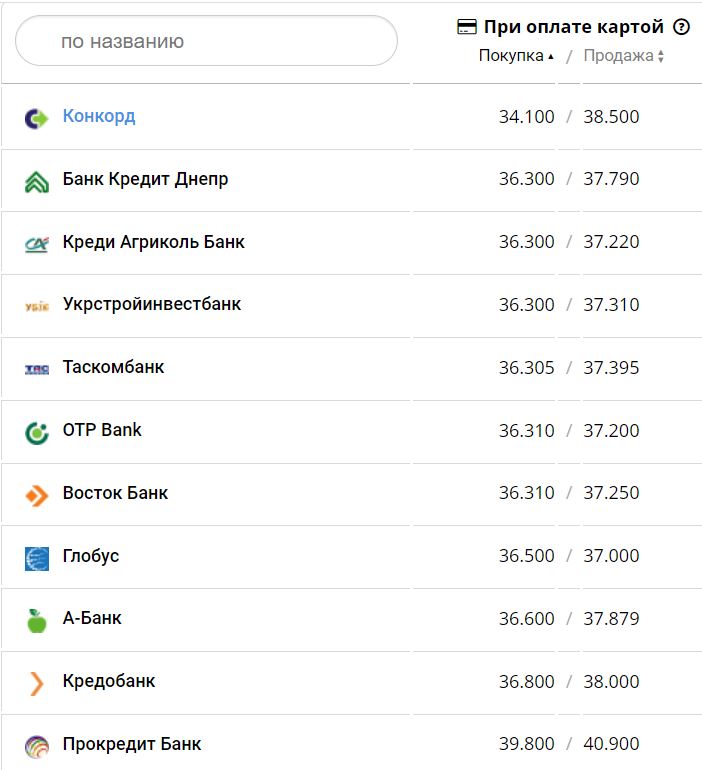Click Кредобанк sell rate 38.000

click(611, 682)
